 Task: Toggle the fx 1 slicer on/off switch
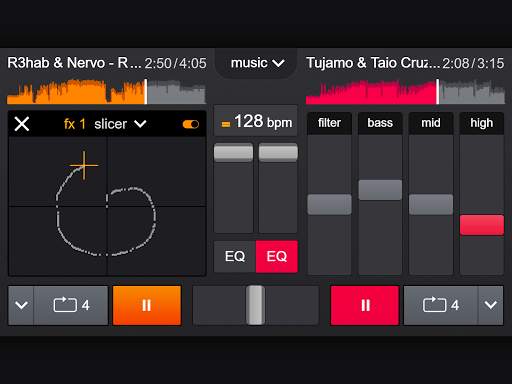tap(191, 124)
